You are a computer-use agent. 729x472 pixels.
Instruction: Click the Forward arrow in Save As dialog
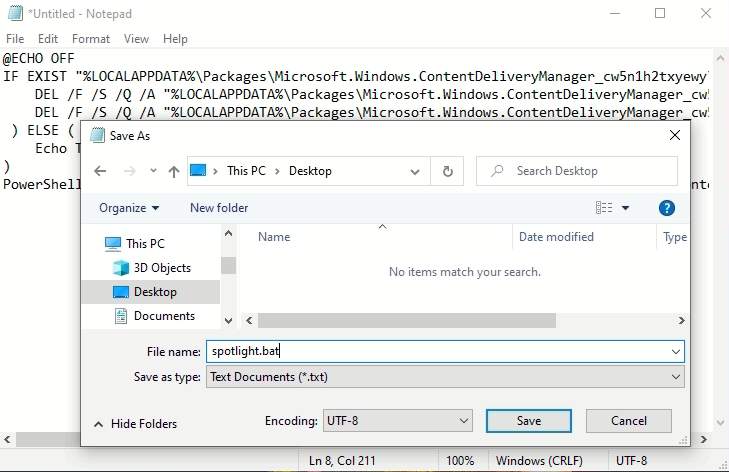tap(130, 171)
